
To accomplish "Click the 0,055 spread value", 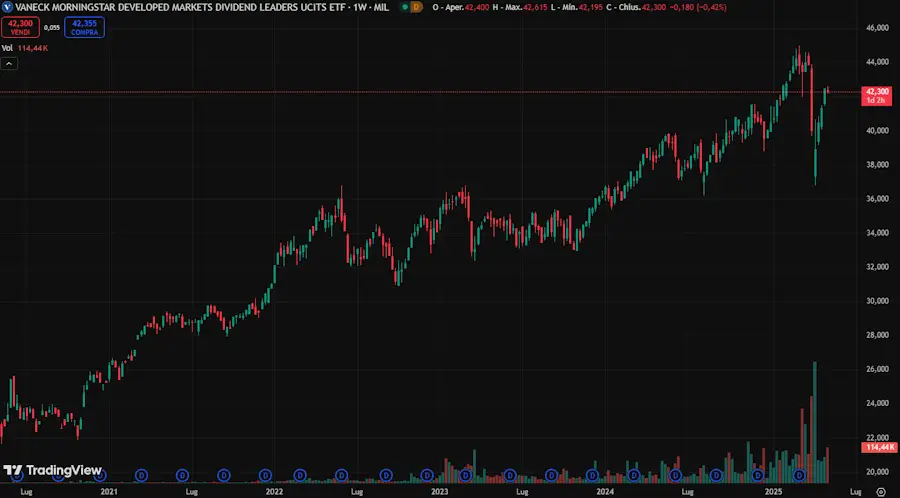I will pos(52,28).
